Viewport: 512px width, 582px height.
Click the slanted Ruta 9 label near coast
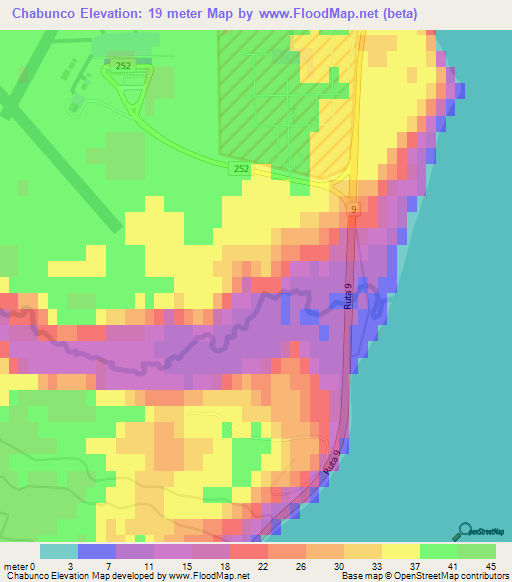tap(332, 462)
